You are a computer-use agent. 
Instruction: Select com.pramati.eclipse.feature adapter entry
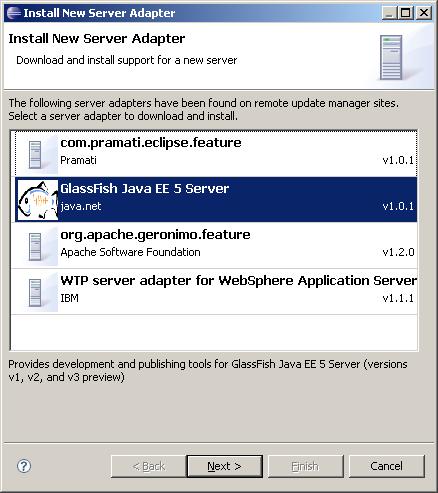click(214, 154)
